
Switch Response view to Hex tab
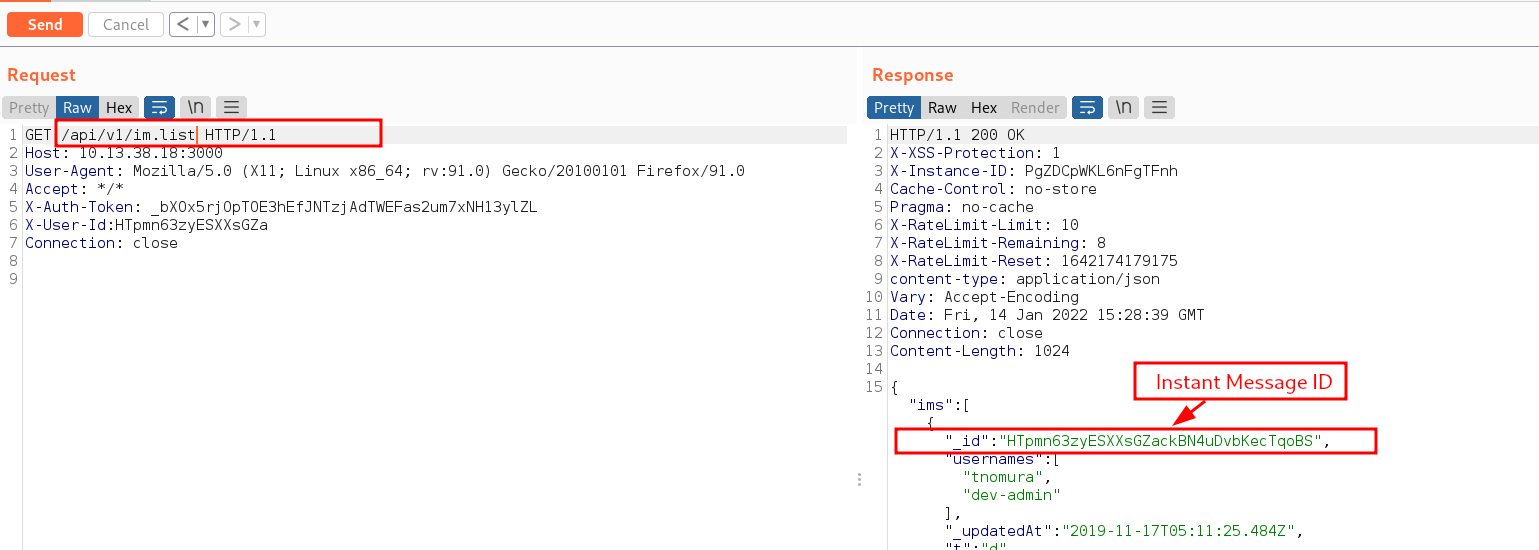click(984, 107)
